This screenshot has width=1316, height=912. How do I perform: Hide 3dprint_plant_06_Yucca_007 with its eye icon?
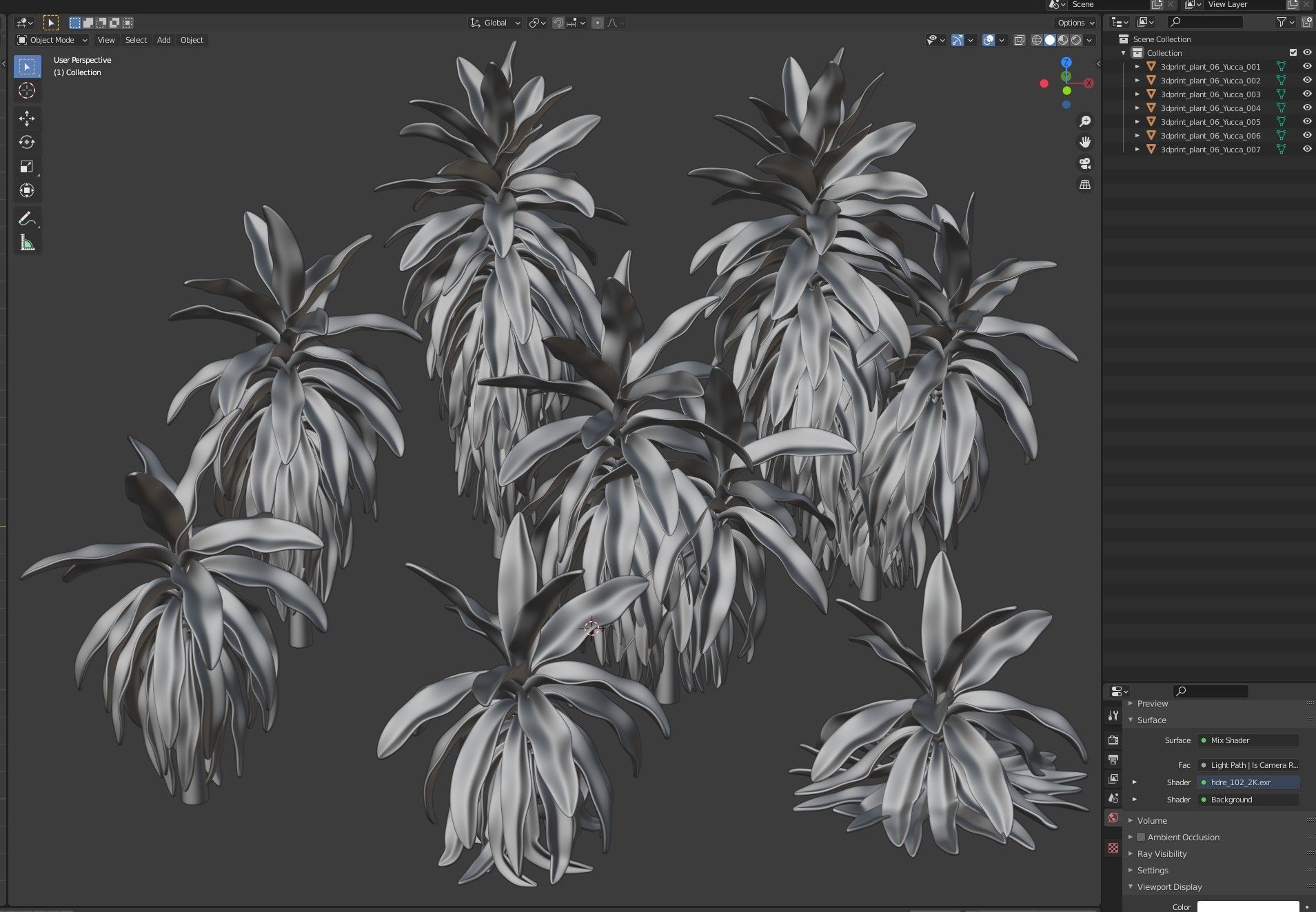coord(1306,150)
